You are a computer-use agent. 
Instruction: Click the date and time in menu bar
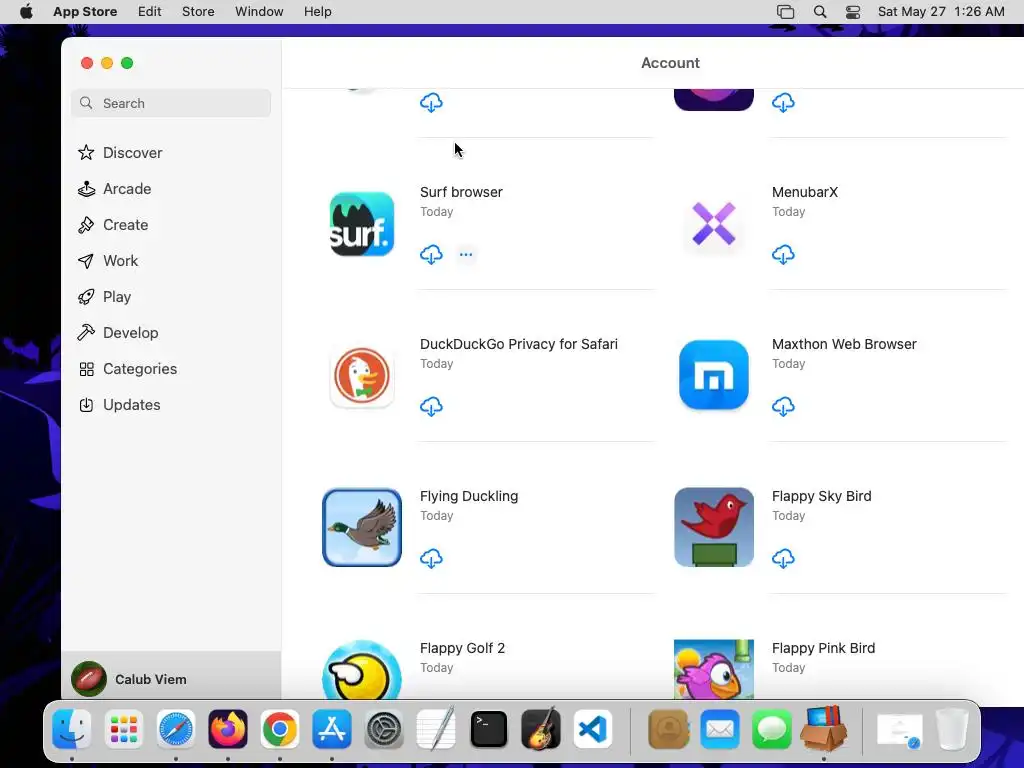tap(941, 12)
